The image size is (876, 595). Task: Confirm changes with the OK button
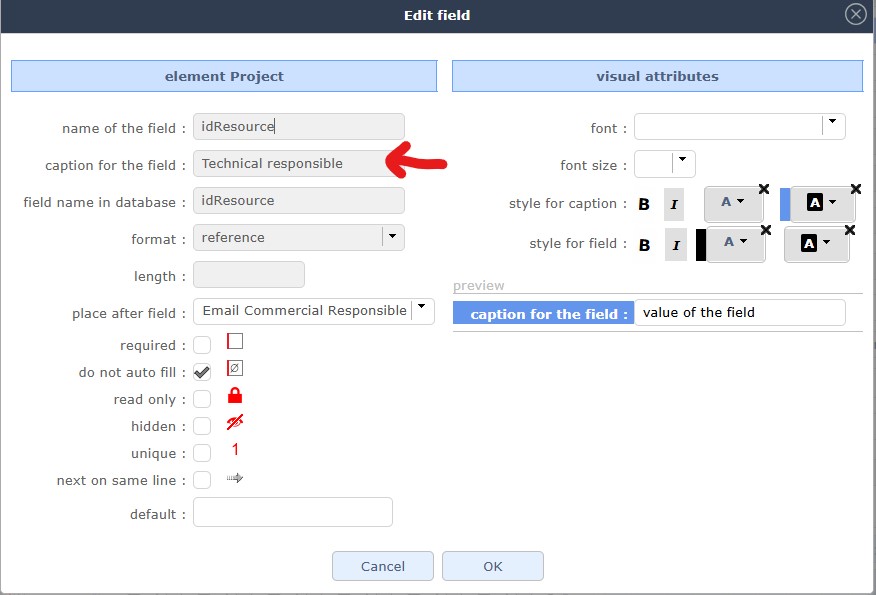point(492,566)
